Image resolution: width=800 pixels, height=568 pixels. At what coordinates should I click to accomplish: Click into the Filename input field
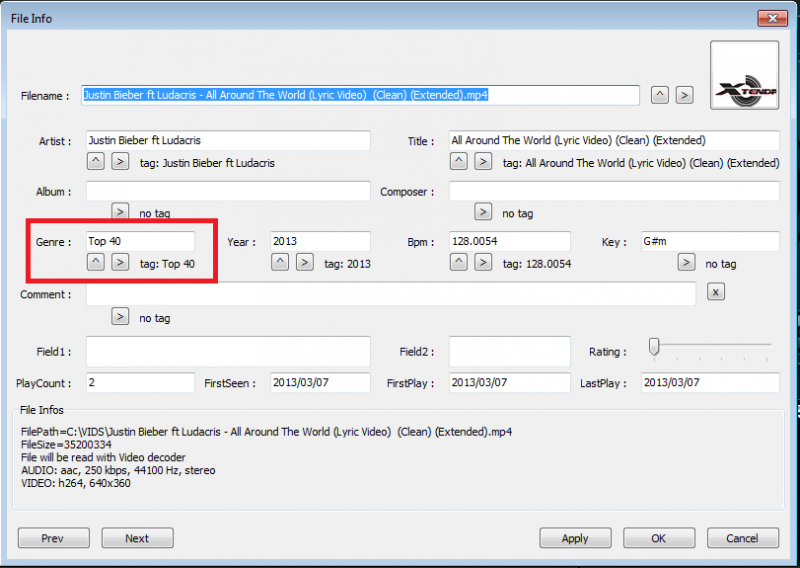coord(360,95)
